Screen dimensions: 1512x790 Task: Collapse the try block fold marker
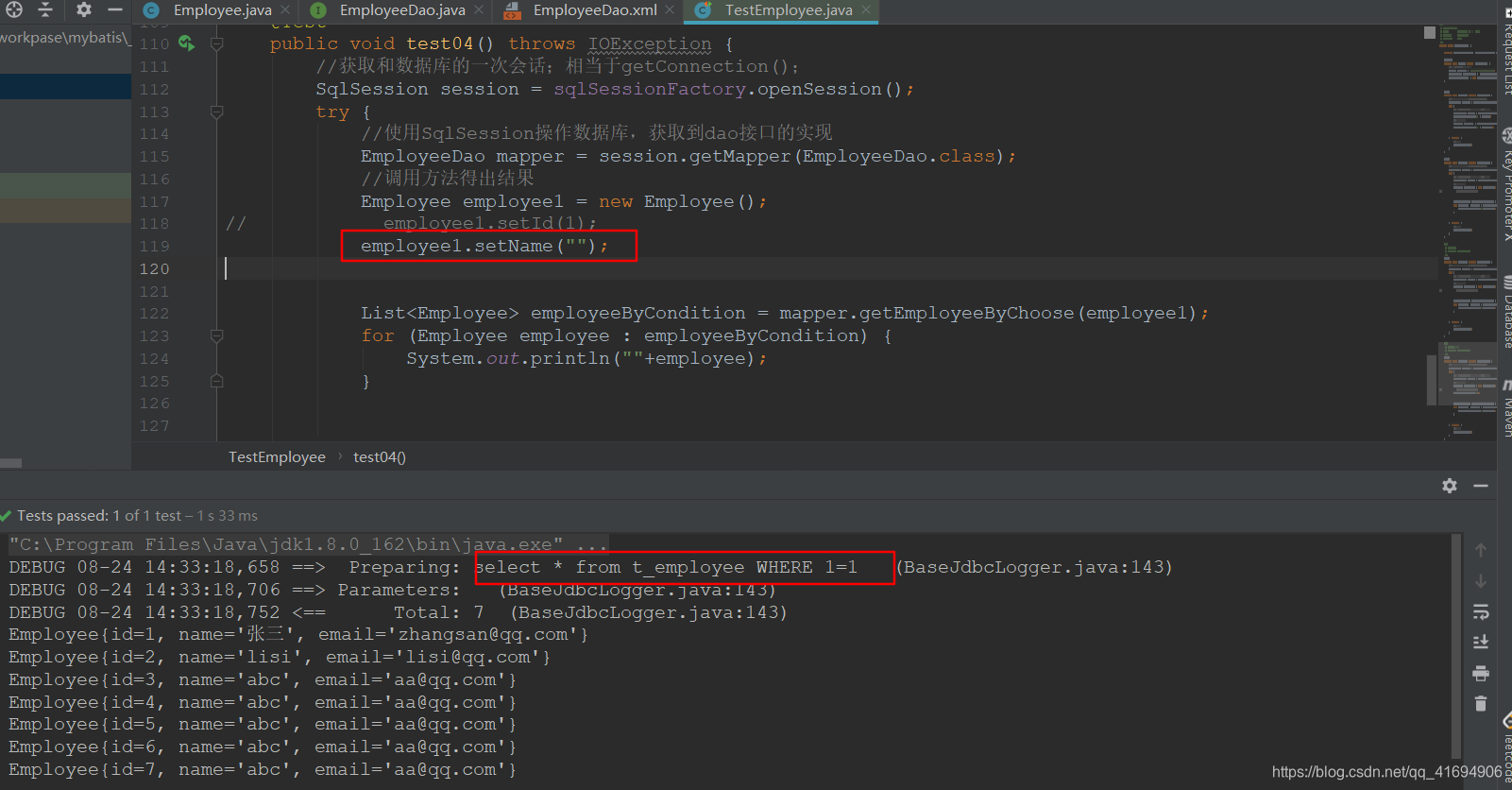click(x=216, y=112)
